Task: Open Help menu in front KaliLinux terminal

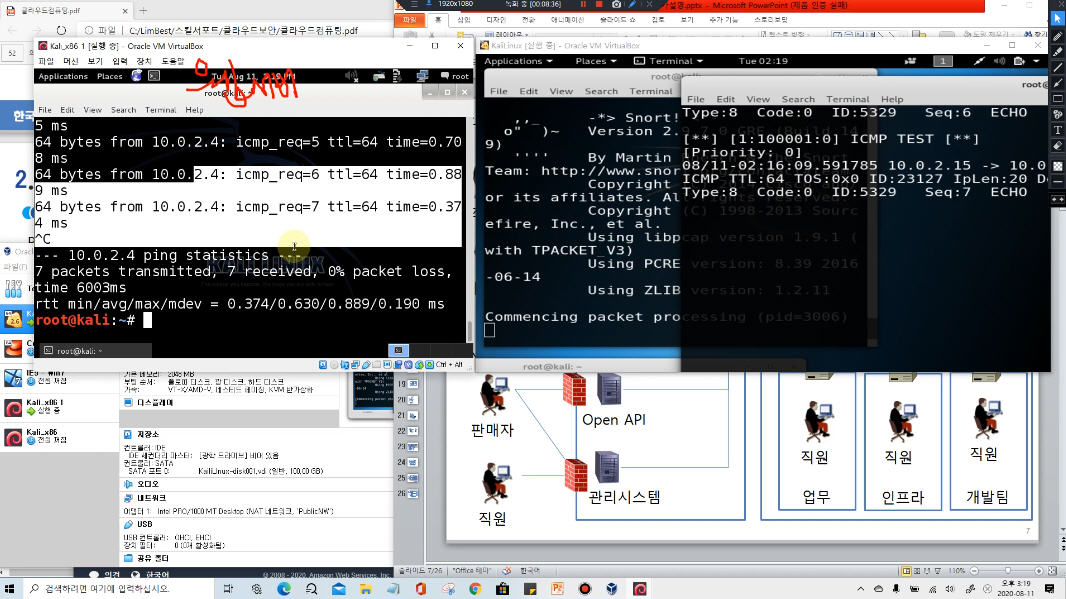Action: point(892,99)
